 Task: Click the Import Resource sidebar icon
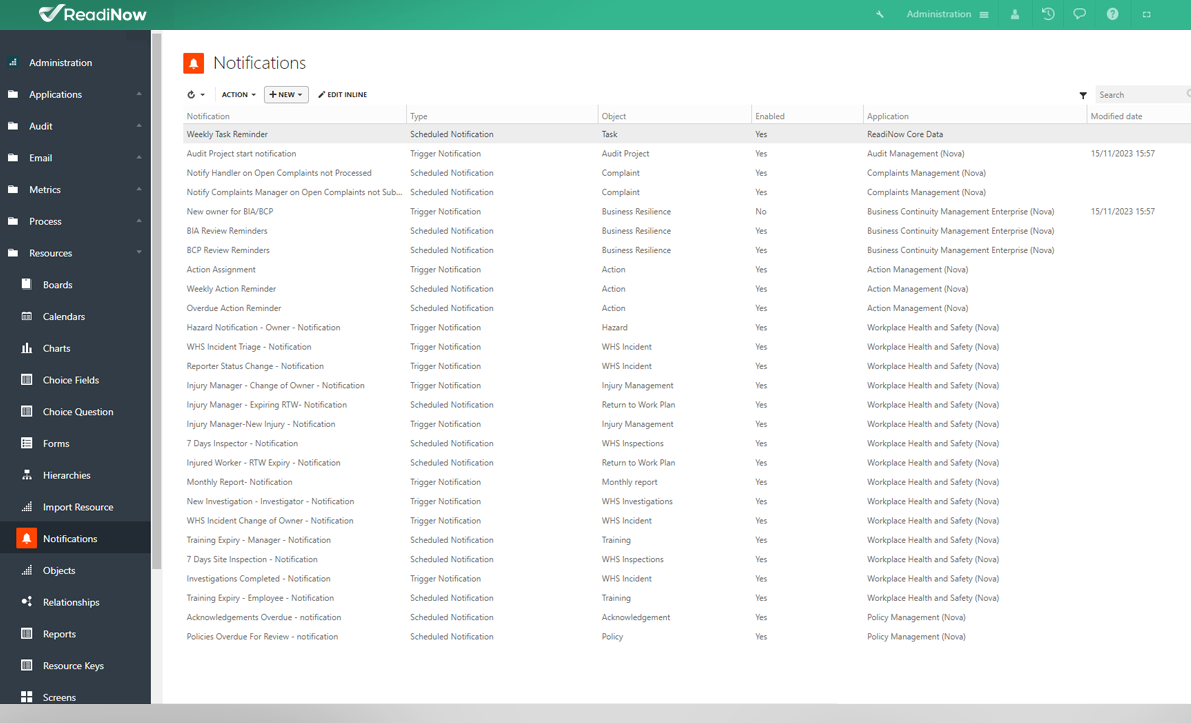(27, 507)
